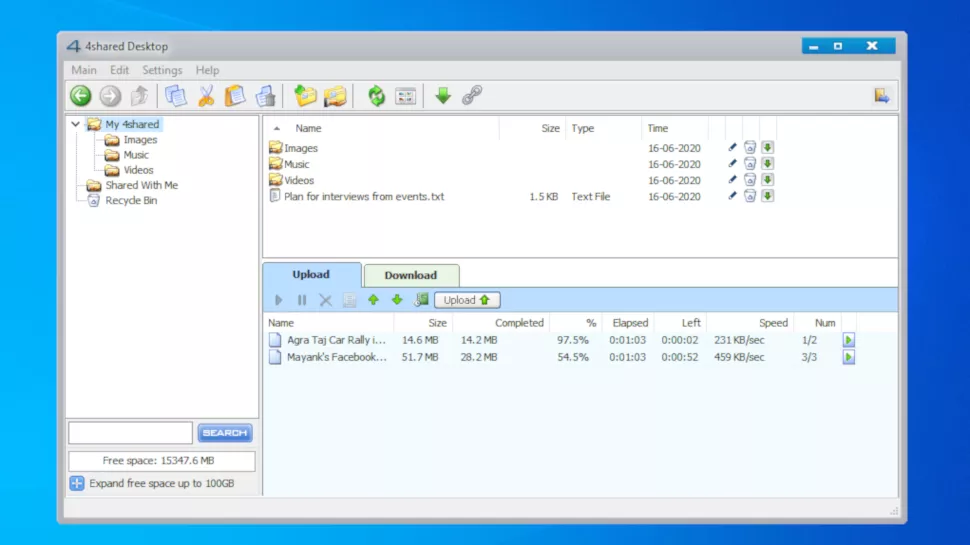Click the chain link share icon
The image size is (970, 545).
point(472,95)
